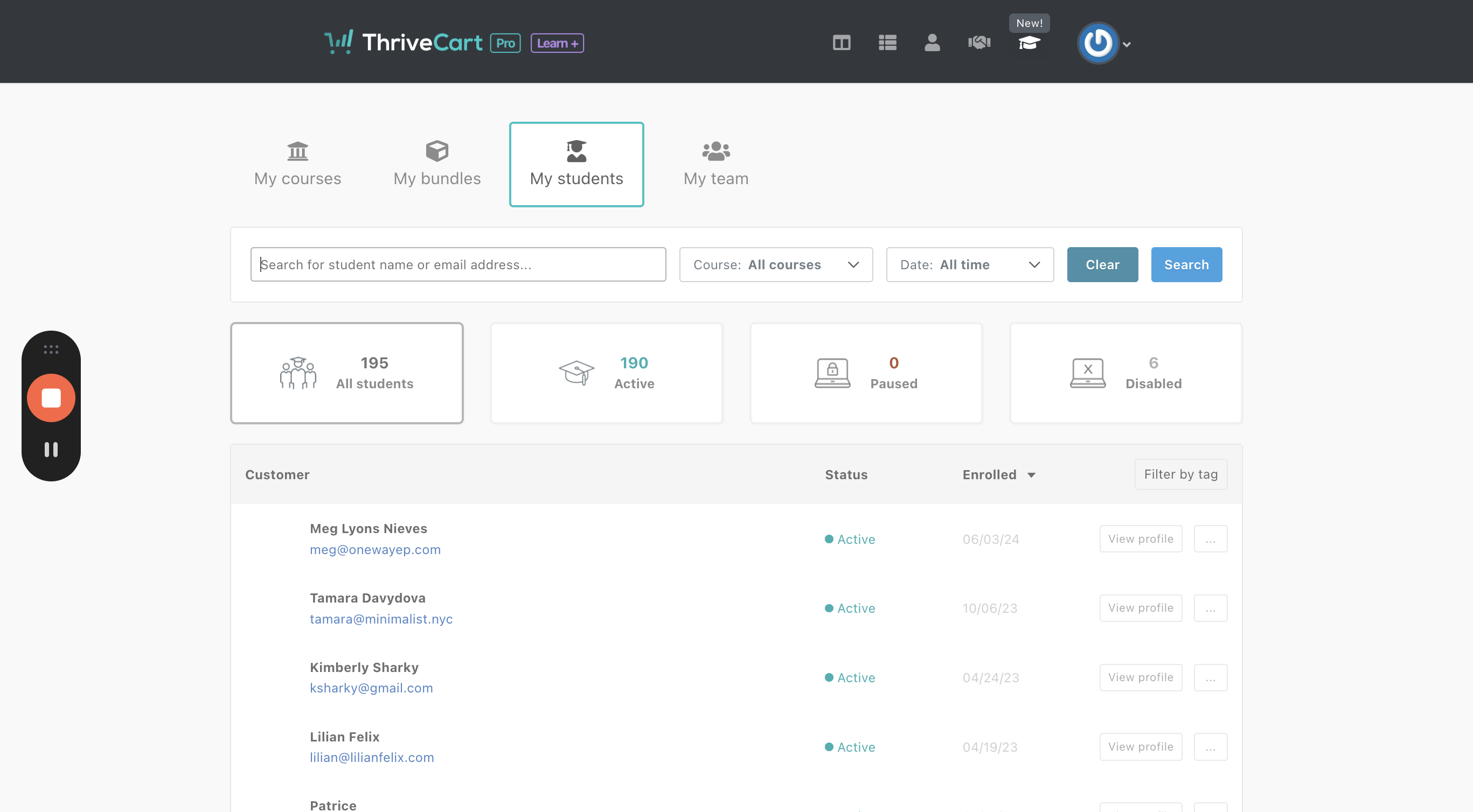This screenshot has height=812, width=1473.
Task: Expand the Course All courses dropdown
Action: tap(775, 264)
